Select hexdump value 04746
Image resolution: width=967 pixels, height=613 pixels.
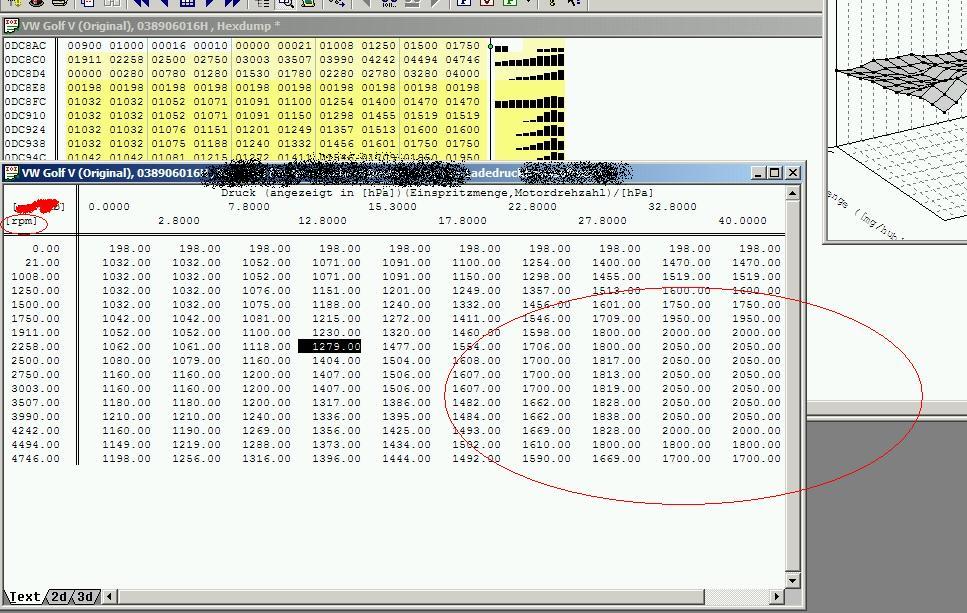click(463, 60)
